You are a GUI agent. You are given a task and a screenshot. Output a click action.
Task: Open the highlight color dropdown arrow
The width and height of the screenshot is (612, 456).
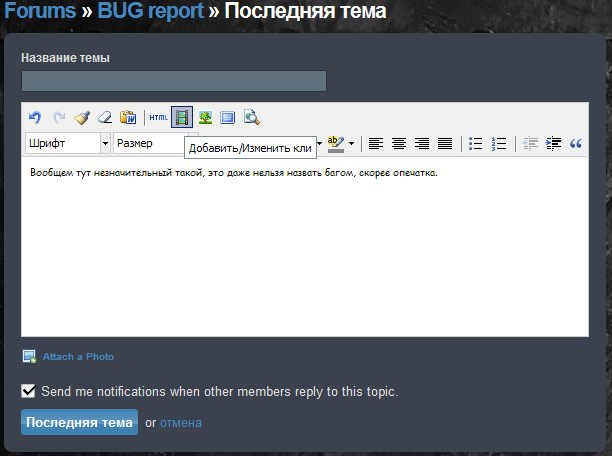[x=351, y=144]
